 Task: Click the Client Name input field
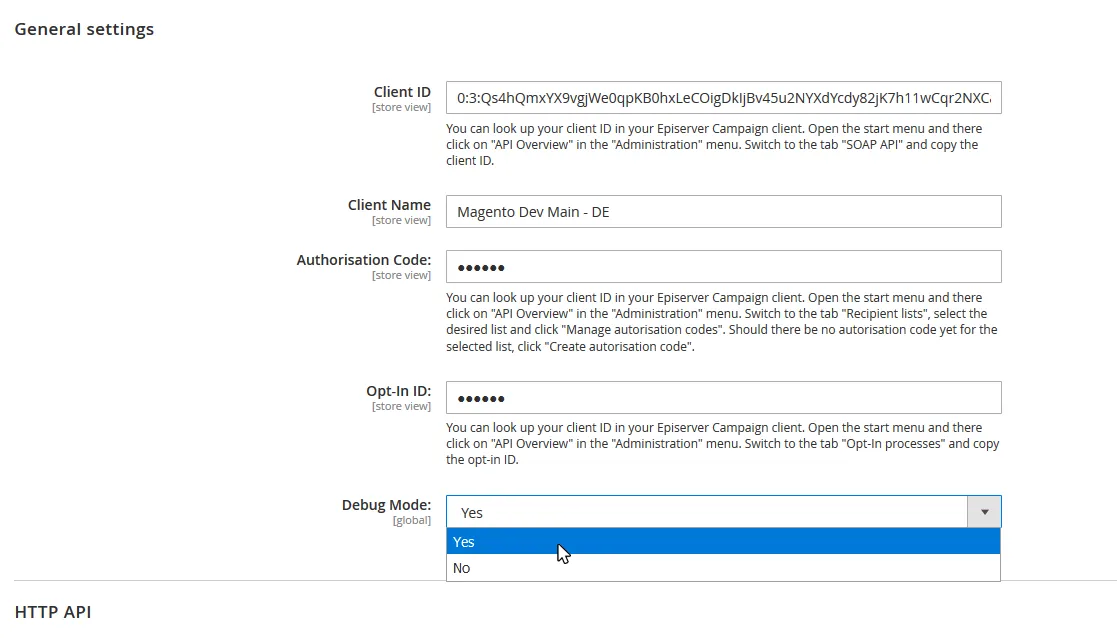pyautogui.click(x=724, y=211)
